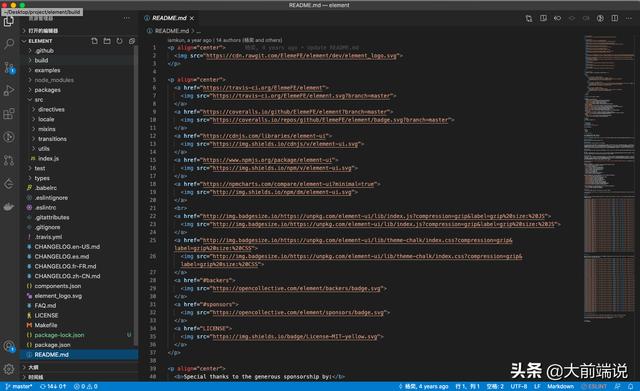The width and height of the screenshot is (640, 391).
Task: Open the pull requests activity bar icon
Action: [9, 160]
